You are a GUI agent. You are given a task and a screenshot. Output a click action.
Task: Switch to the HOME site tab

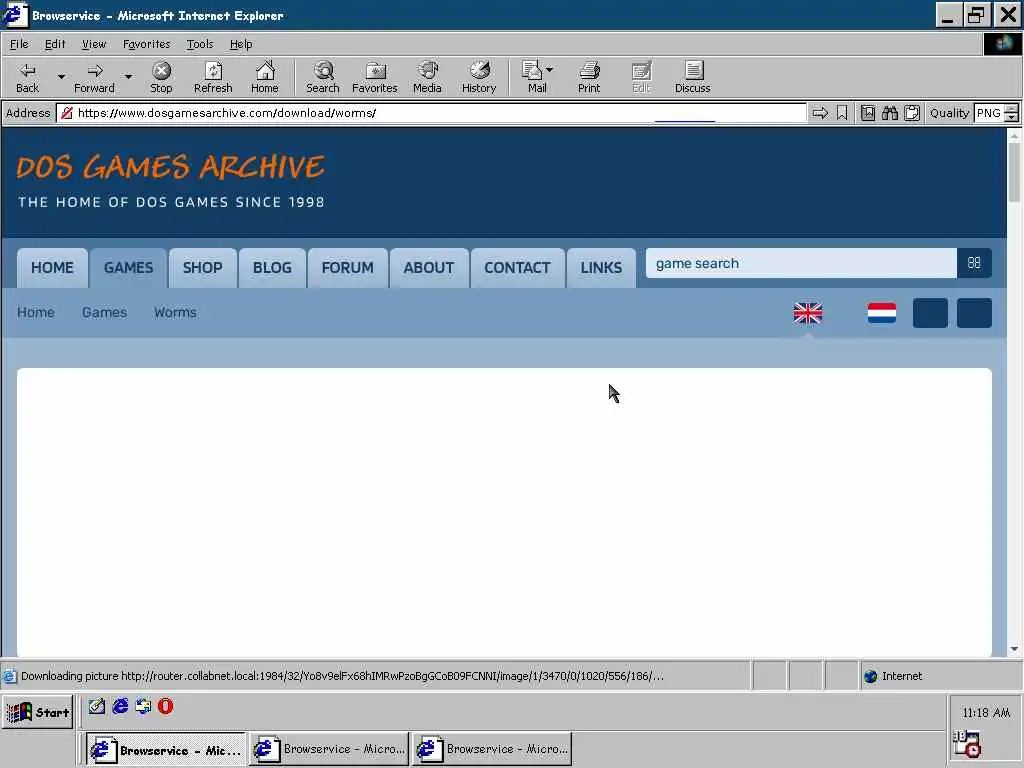(x=52, y=268)
